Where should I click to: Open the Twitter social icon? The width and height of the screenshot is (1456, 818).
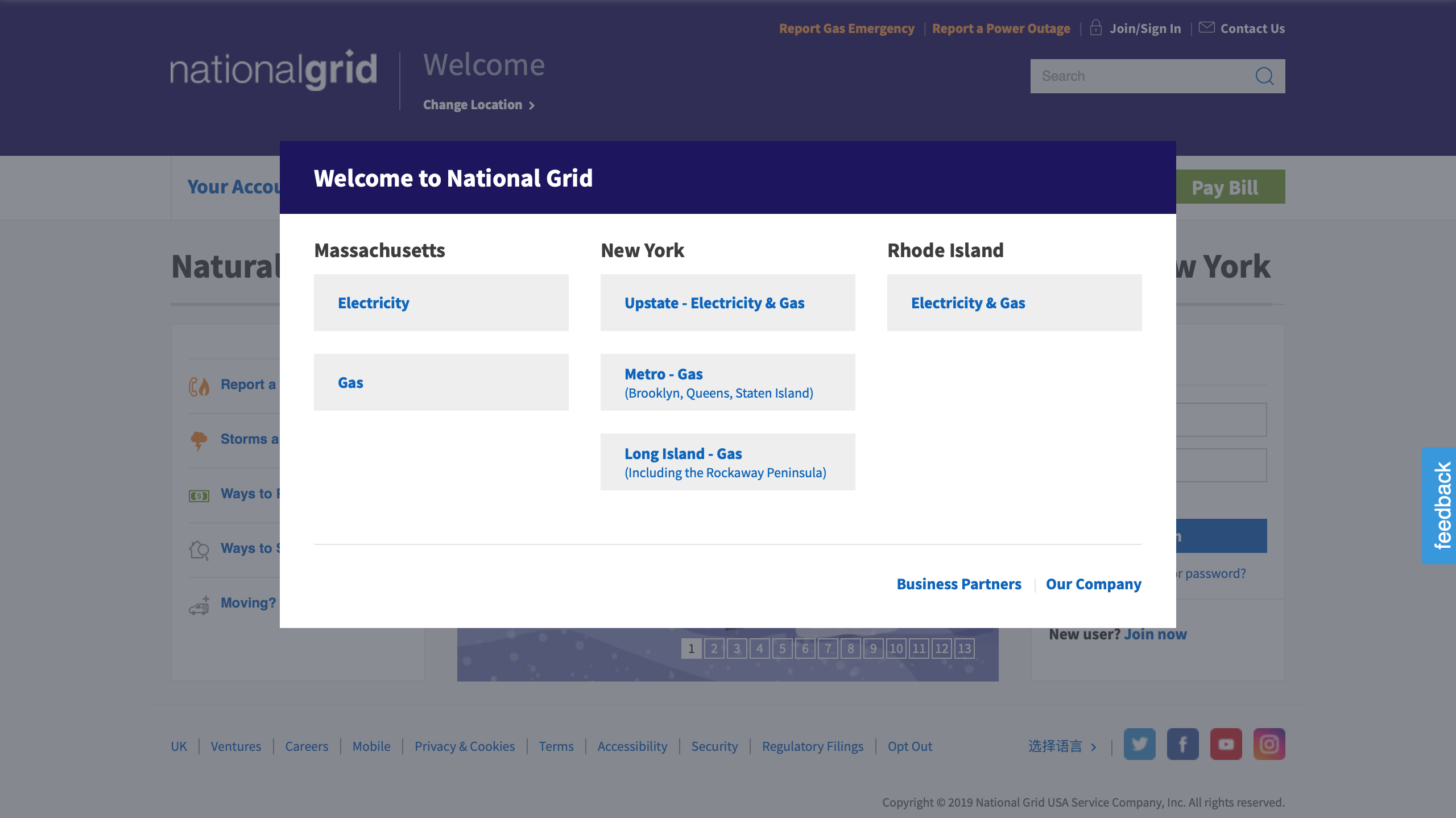coord(1139,744)
